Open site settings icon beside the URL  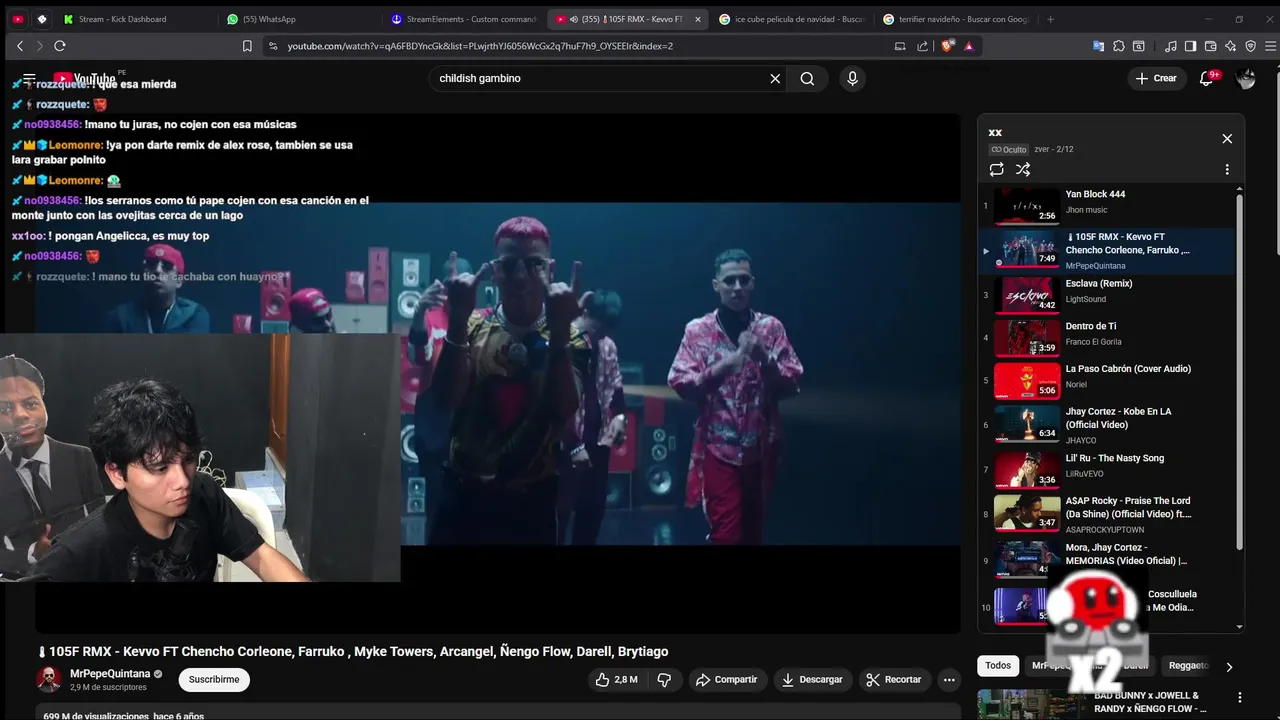pyautogui.click(x=273, y=46)
